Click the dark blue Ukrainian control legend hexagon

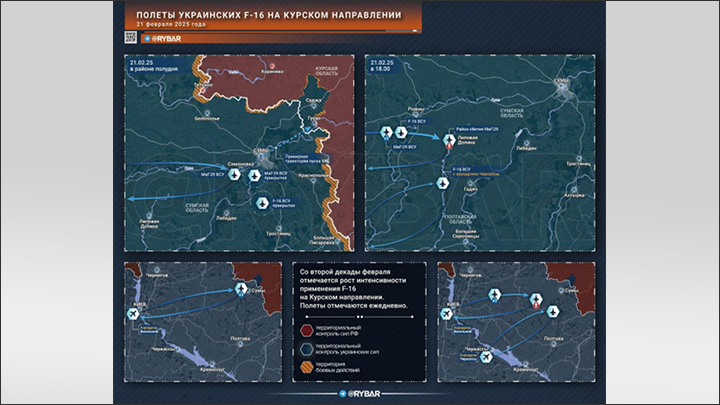pos(307,349)
